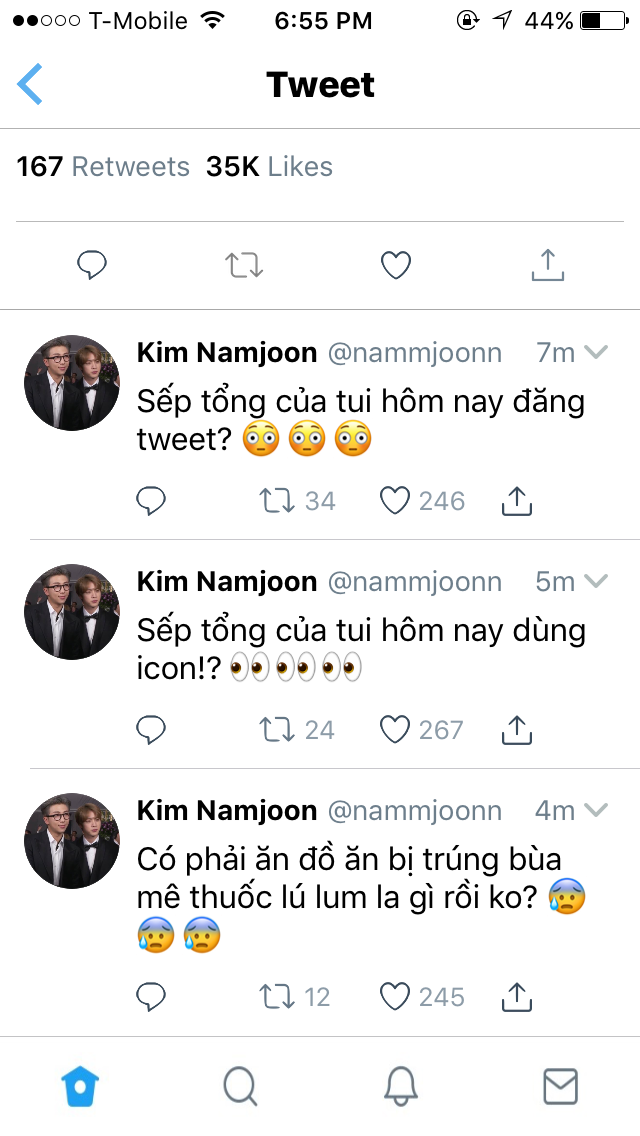Share the main tweet

point(547,265)
